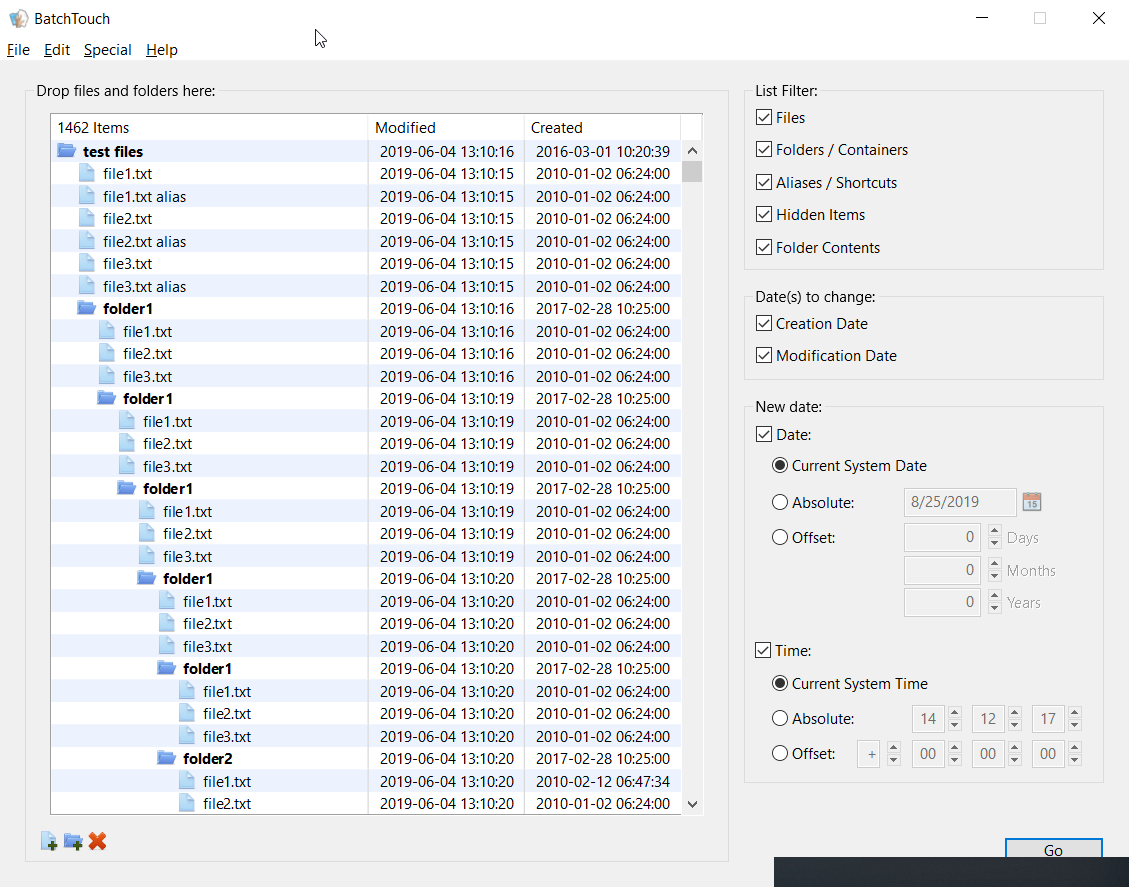Click the absolute date field showing 8/25/2019

959,502
